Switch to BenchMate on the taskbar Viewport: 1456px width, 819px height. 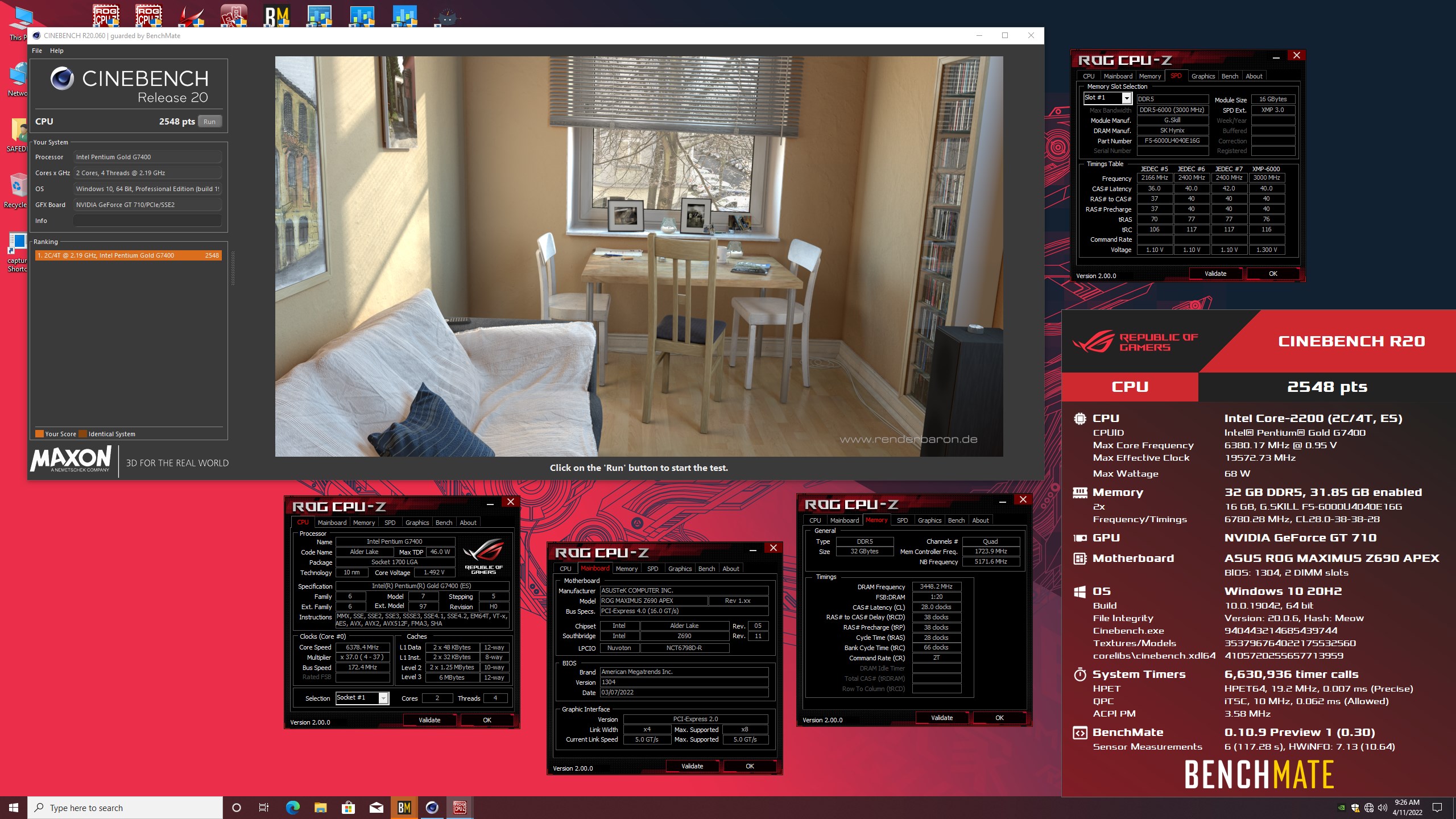click(404, 808)
